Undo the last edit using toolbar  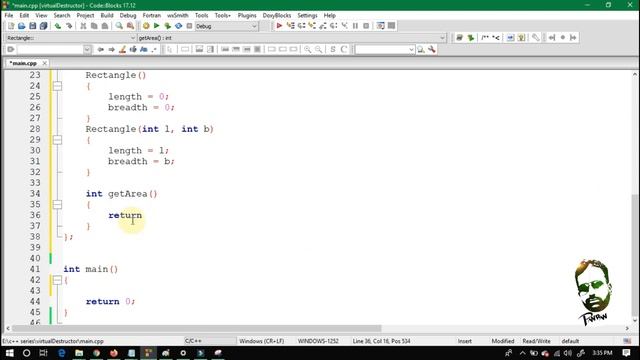click(58, 26)
